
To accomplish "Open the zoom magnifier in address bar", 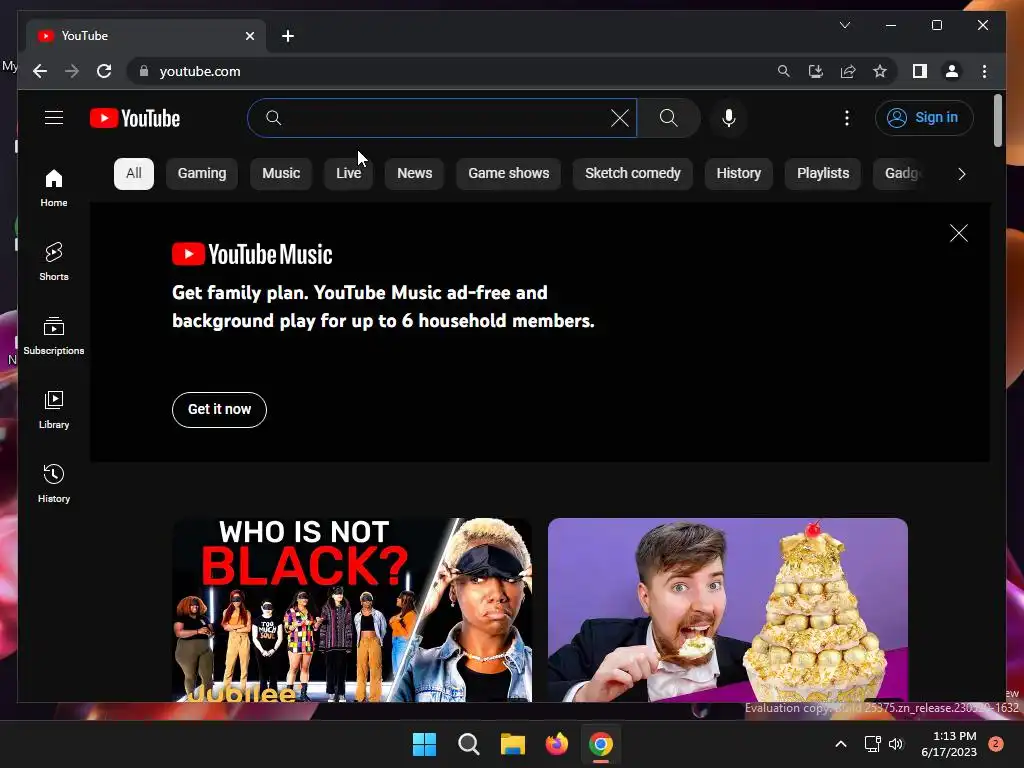I will tap(783, 71).
